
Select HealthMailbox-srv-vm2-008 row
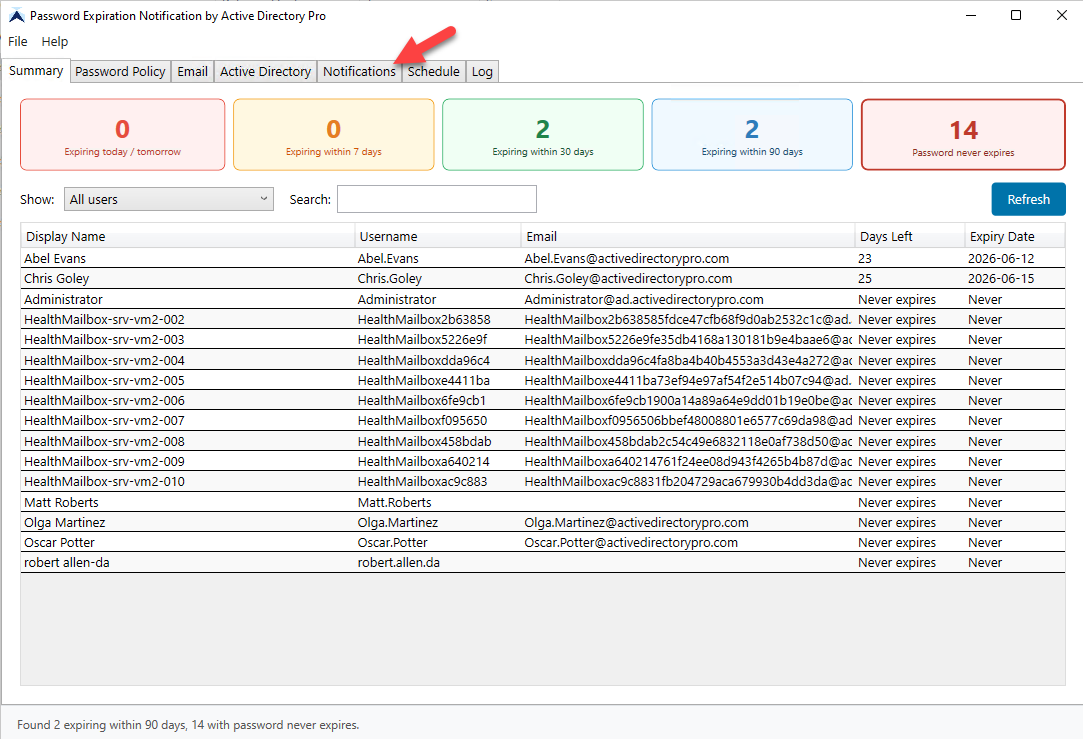click(543, 441)
